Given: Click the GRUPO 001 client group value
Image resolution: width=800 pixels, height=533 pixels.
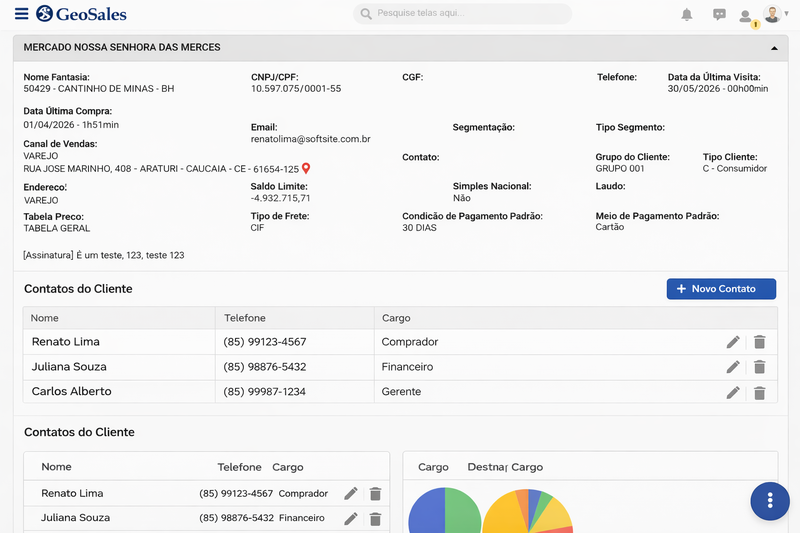Looking at the screenshot, I should pyautogui.click(x=620, y=168).
